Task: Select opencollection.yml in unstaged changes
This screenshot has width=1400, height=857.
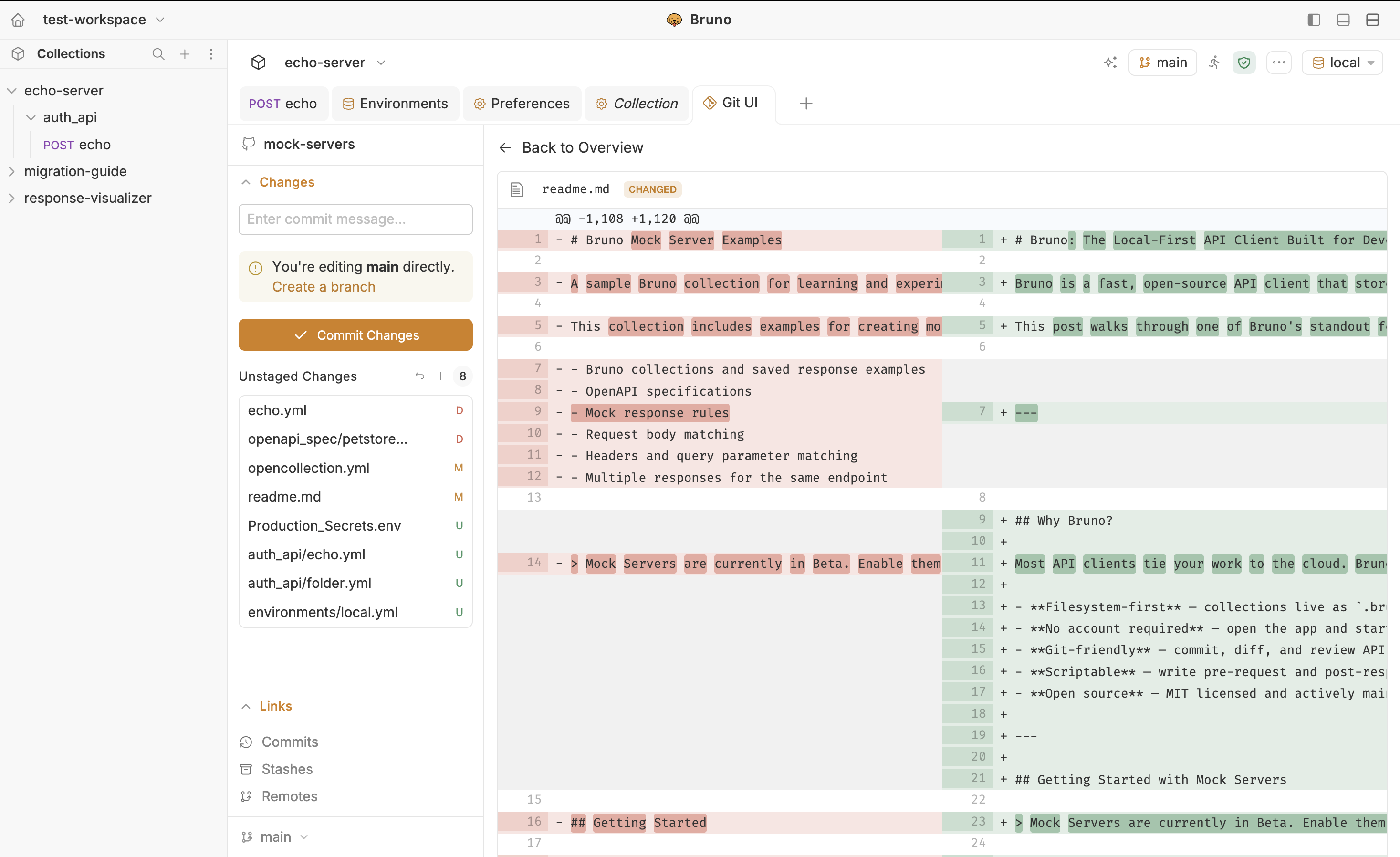Action: pos(355,468)
